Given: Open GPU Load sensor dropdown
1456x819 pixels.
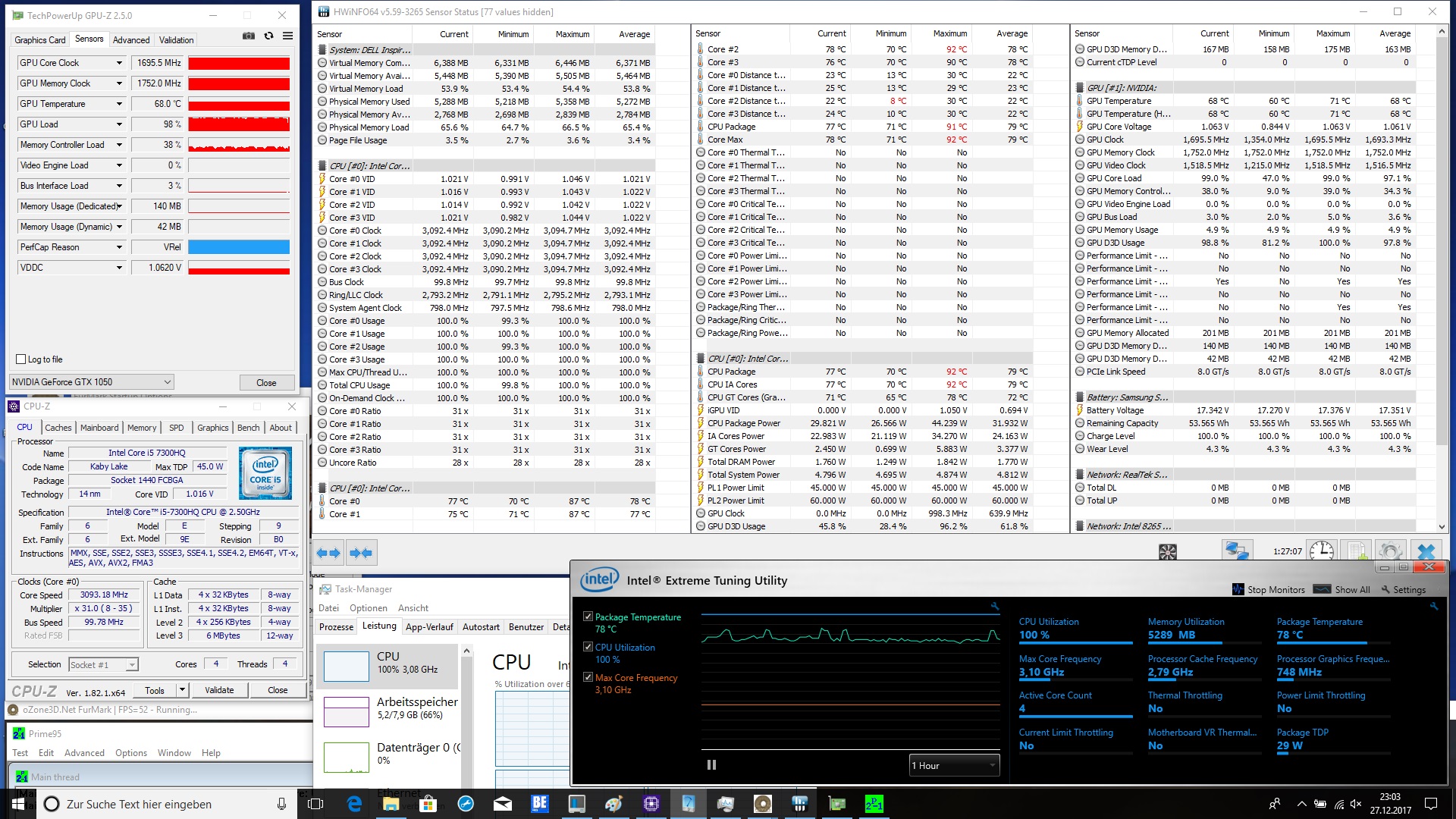Looking at the screenshot, I should click(x=119, y=124).
